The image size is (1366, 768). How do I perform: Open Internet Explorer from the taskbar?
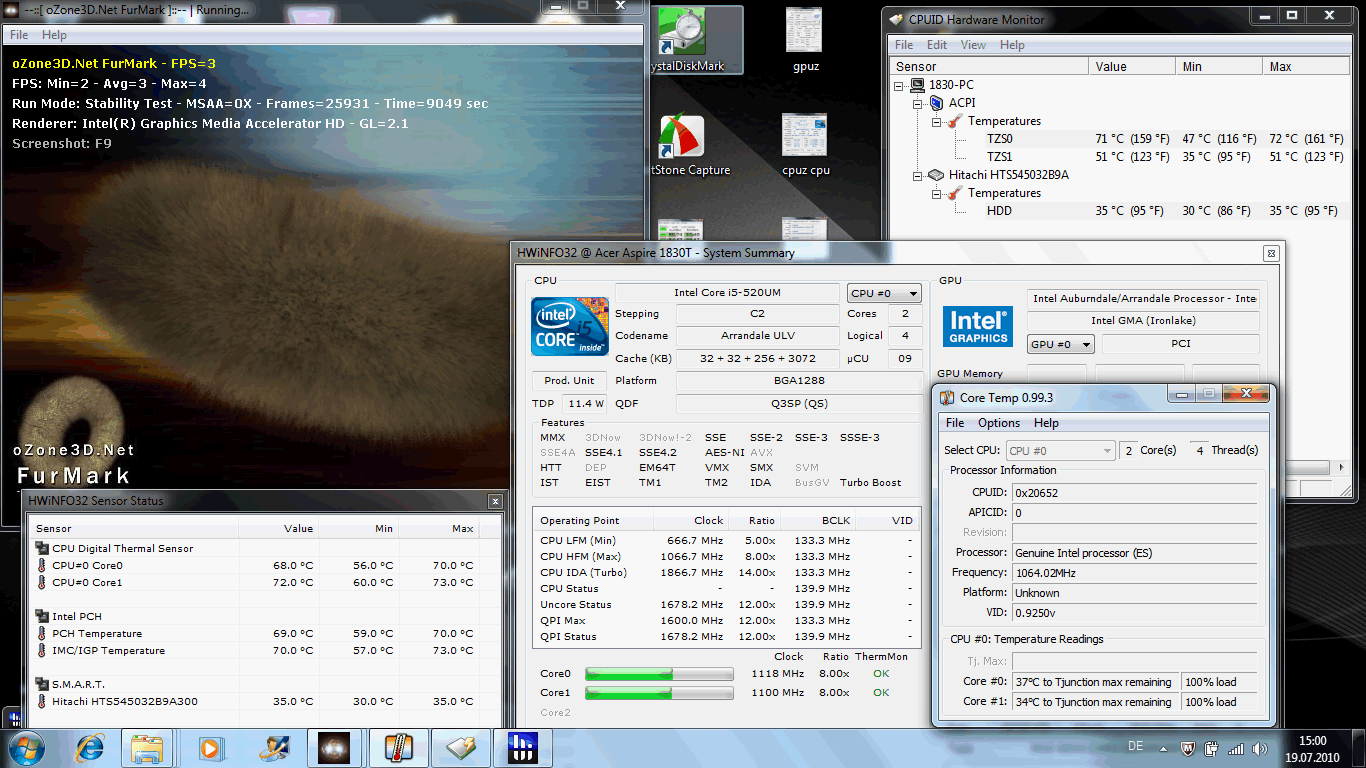point(90,748)
